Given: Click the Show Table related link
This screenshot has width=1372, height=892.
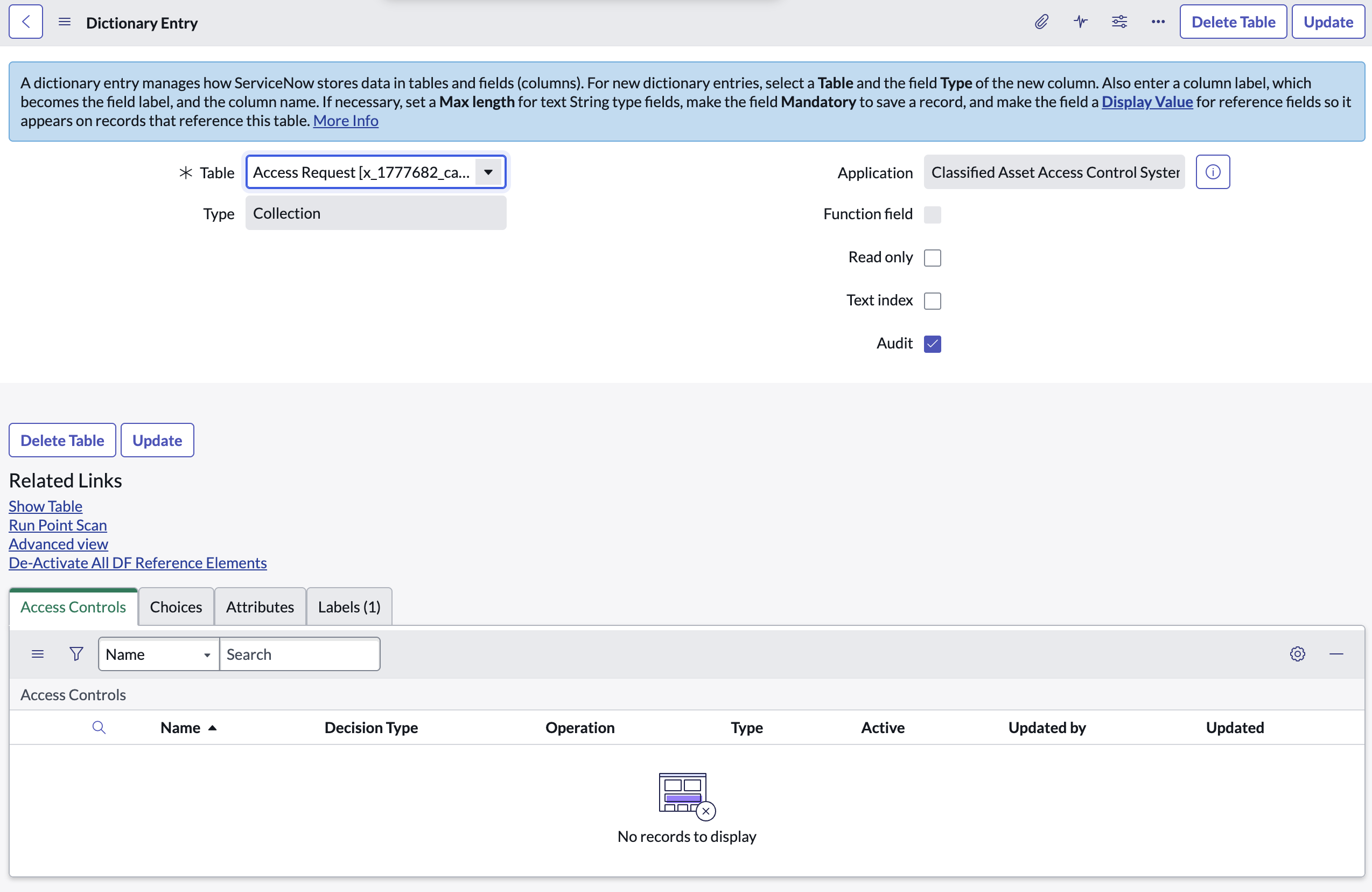Looking at the screenshot, I should coord(46,506).
